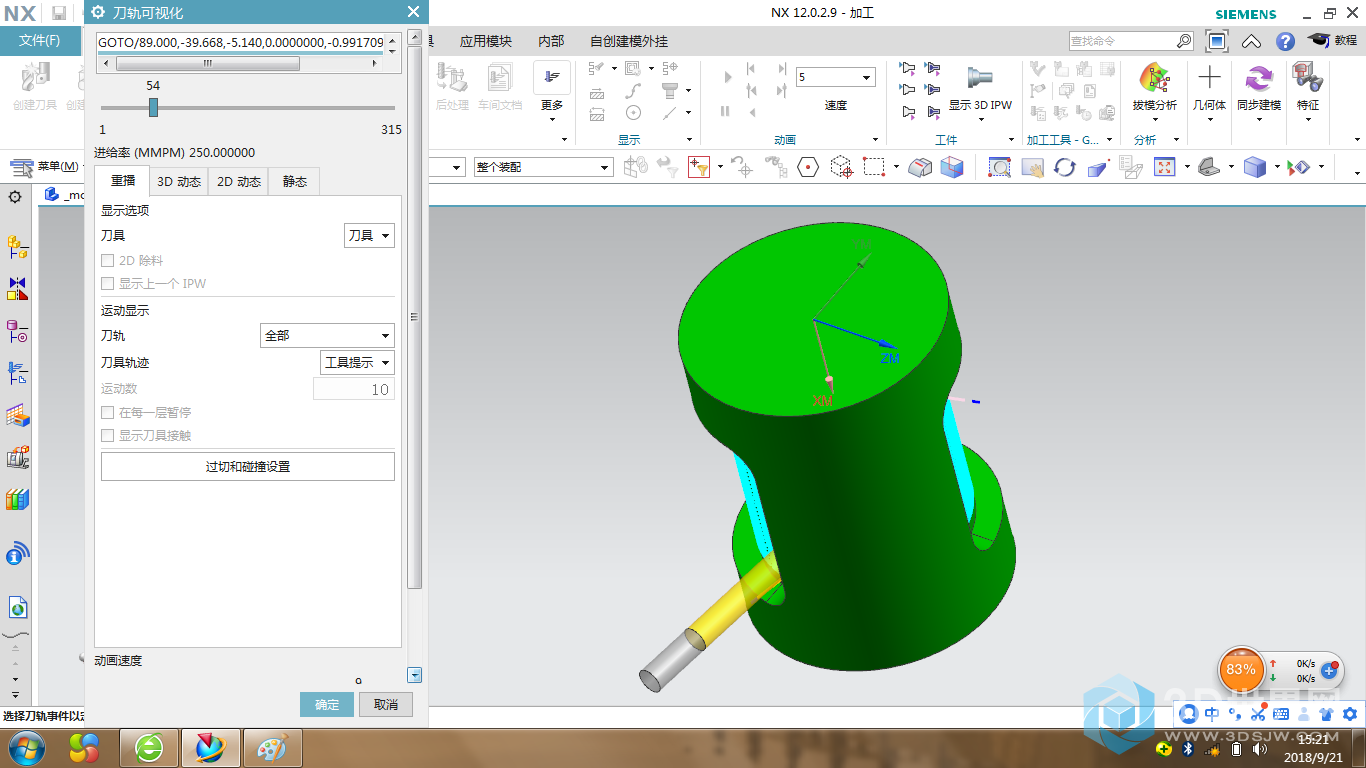Screen dimensions: 1366x768
Task: Open the 应用模块 ribbon tab
Action: [486, 41]
